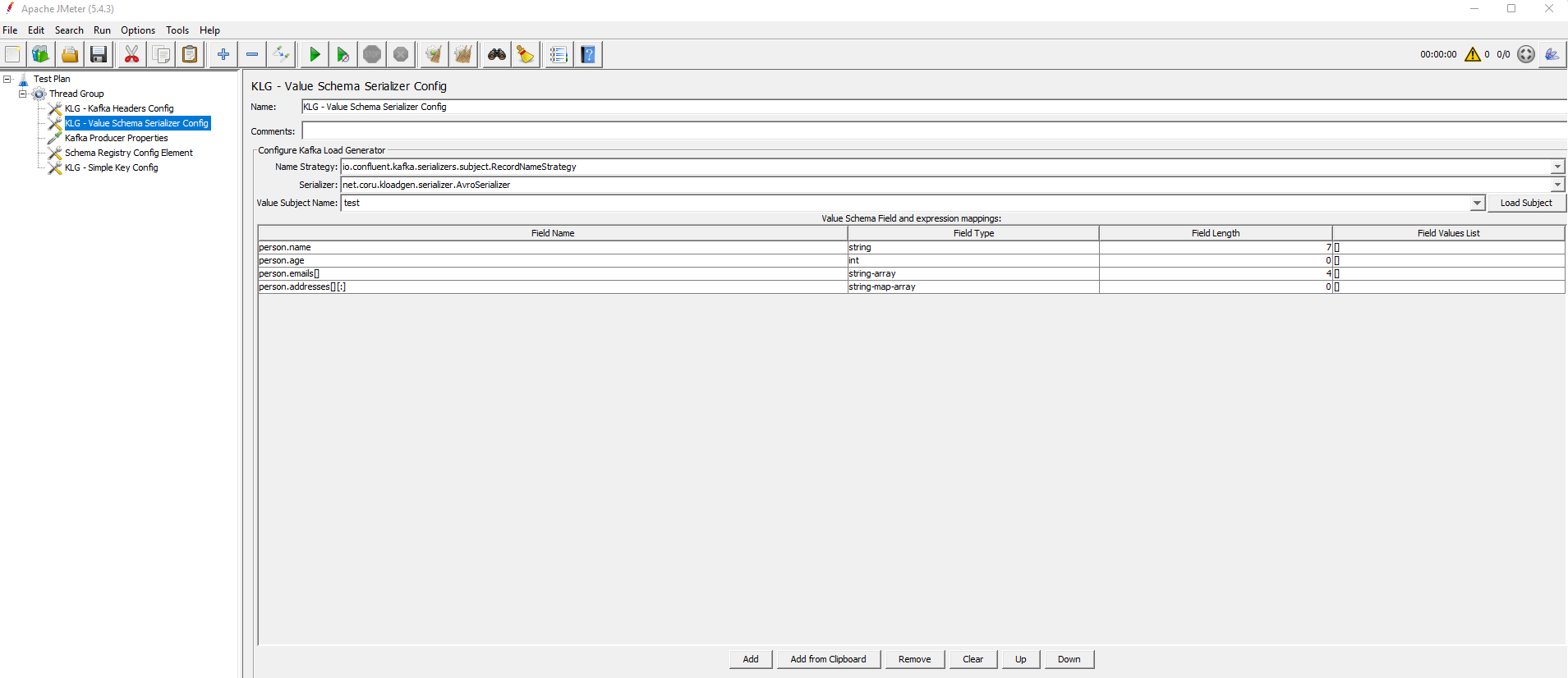Open the Edit menu
The image size is (1568, 678).
36,30
